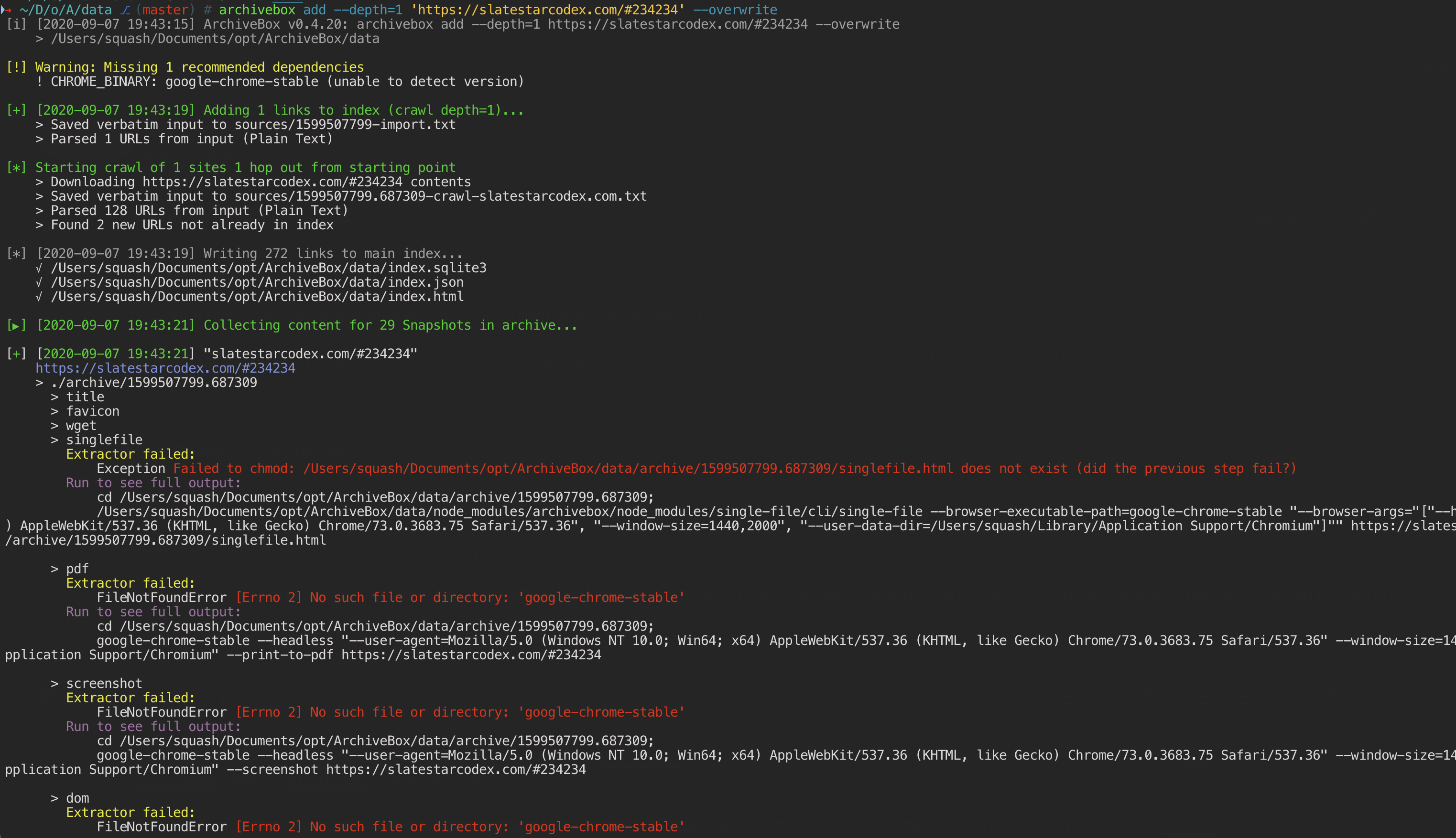Click the 'favicon' extractor entry

(x=92, y=411)
